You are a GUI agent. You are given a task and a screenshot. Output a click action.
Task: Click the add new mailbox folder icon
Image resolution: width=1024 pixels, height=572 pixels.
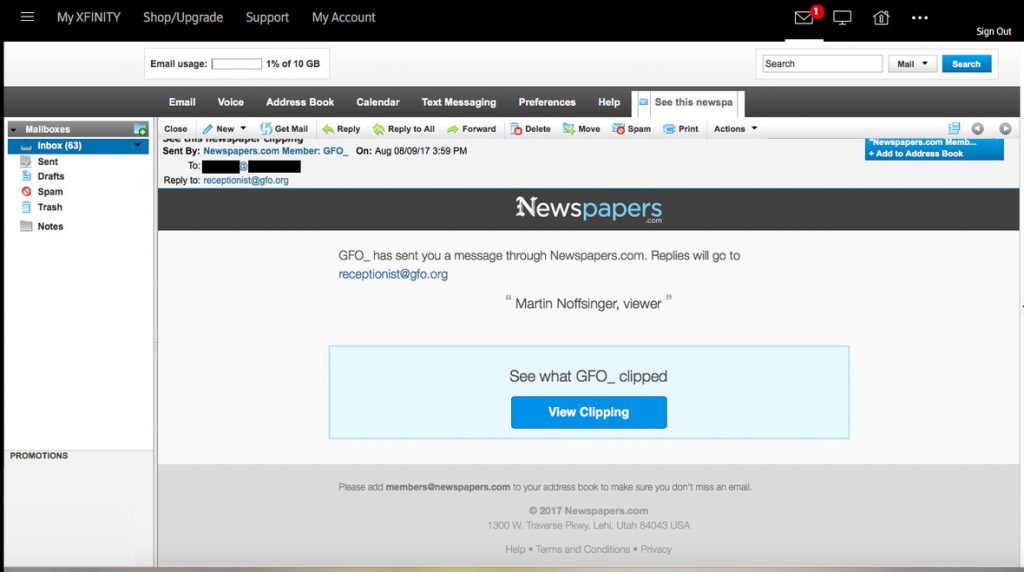click(x=141, y=130)
